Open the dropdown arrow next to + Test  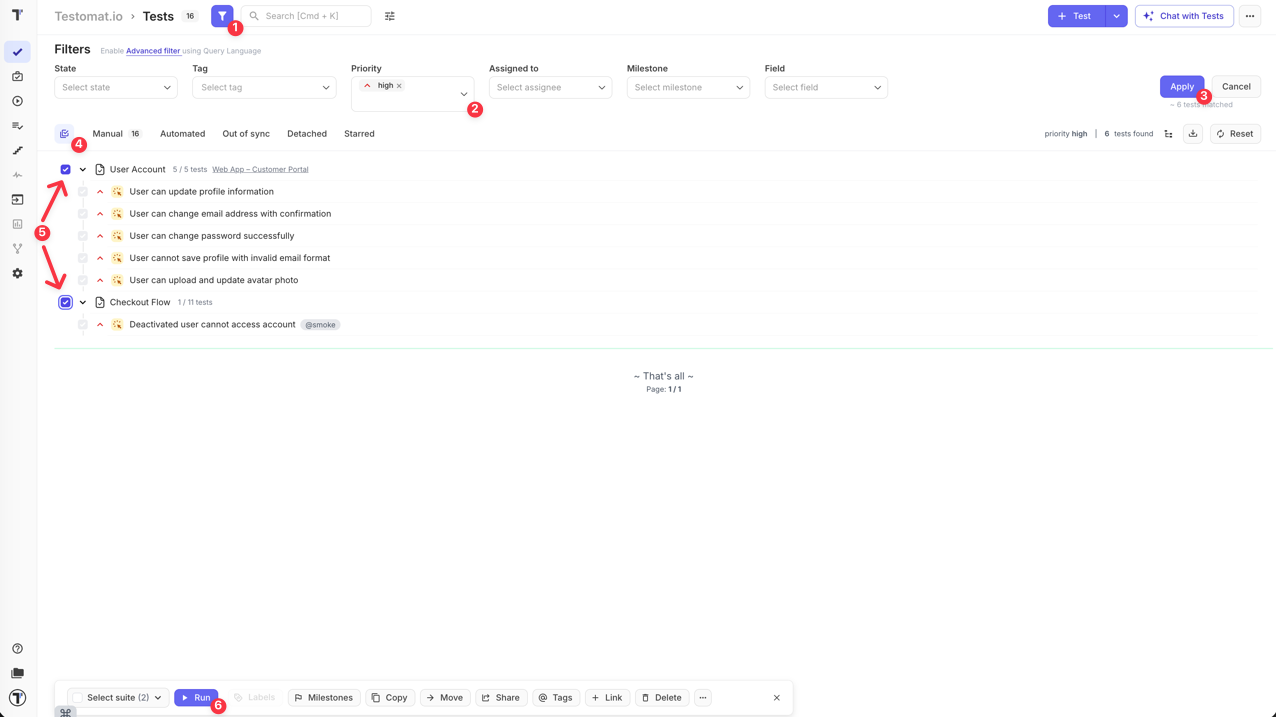[1116, 16]
